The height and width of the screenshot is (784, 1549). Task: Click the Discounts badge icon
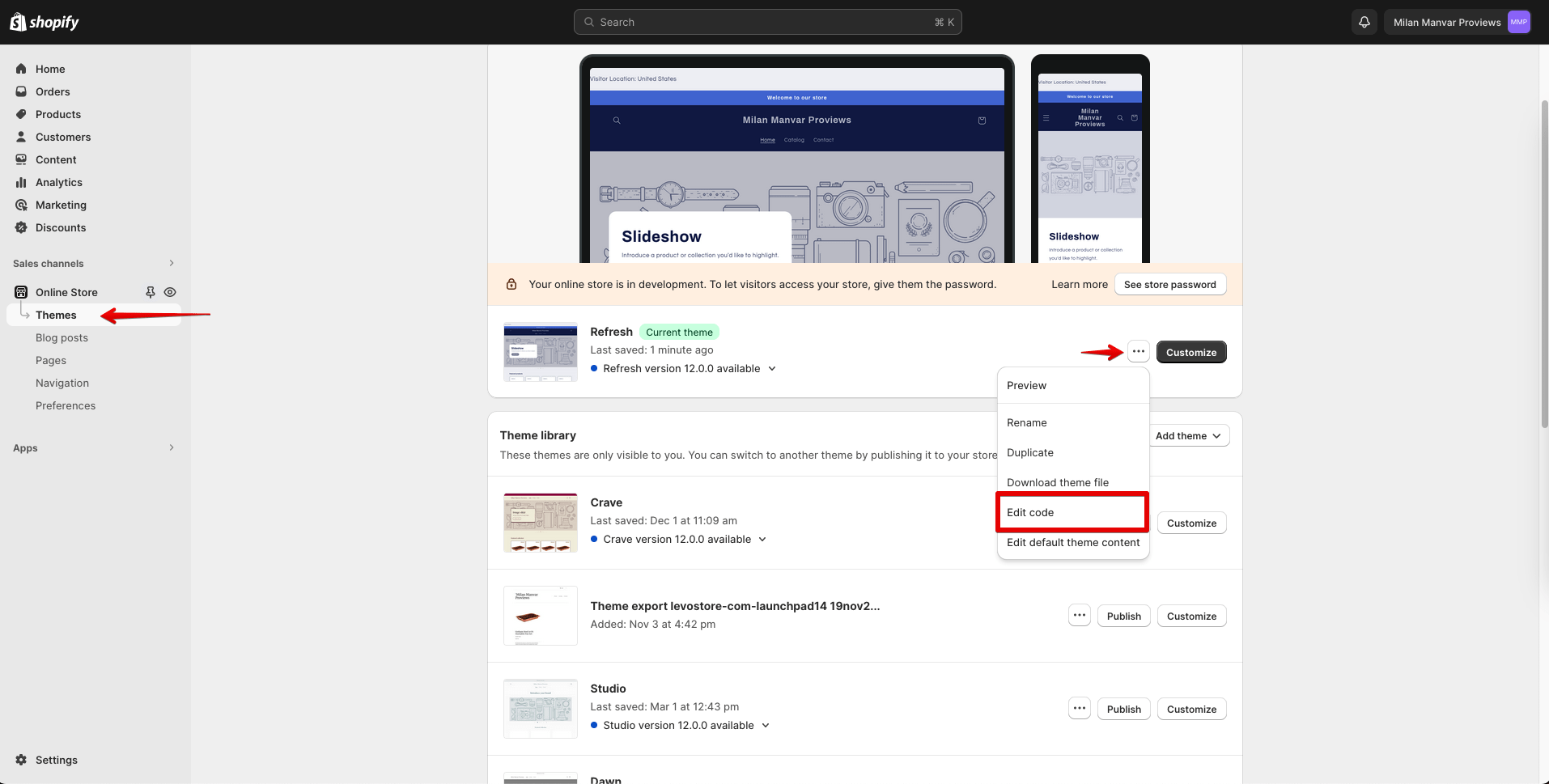pos(21,227)
